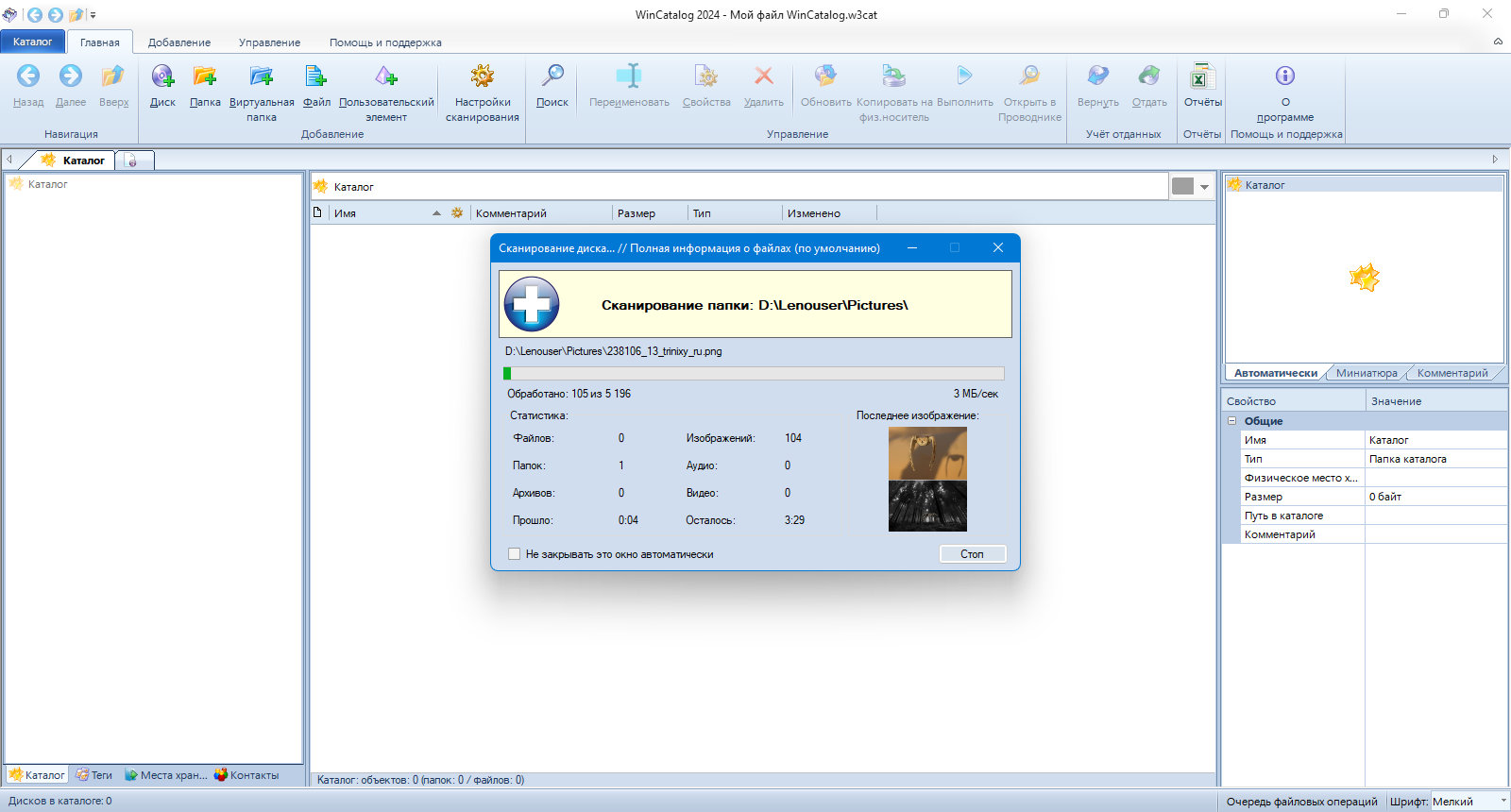Click Очередь файловых операций in status bar
Image resolution: width=1511 pixels, height=812 pixels.
click(x=1301, y=802)
